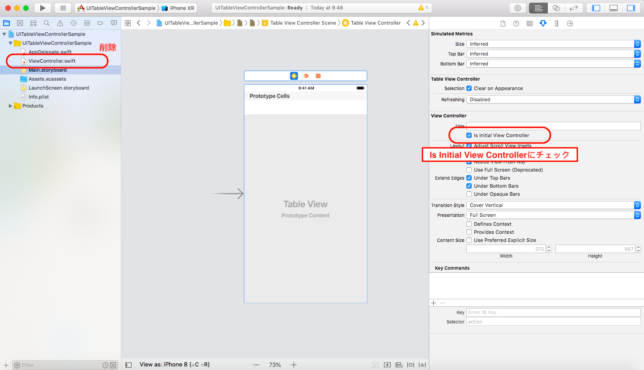Collapse the UITableViewControllerSample project root
The width and height of the screenshot is (644, 370).
coord(5,34)
